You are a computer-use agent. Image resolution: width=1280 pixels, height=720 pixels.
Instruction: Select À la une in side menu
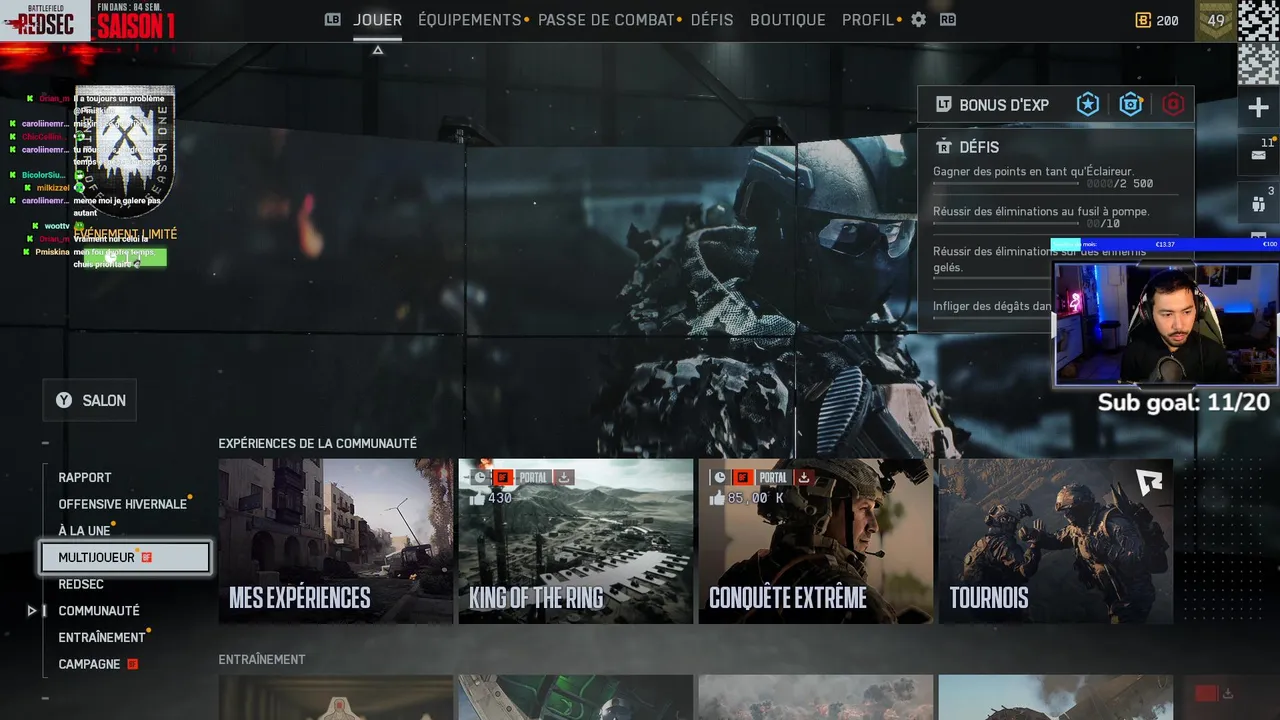85,531
